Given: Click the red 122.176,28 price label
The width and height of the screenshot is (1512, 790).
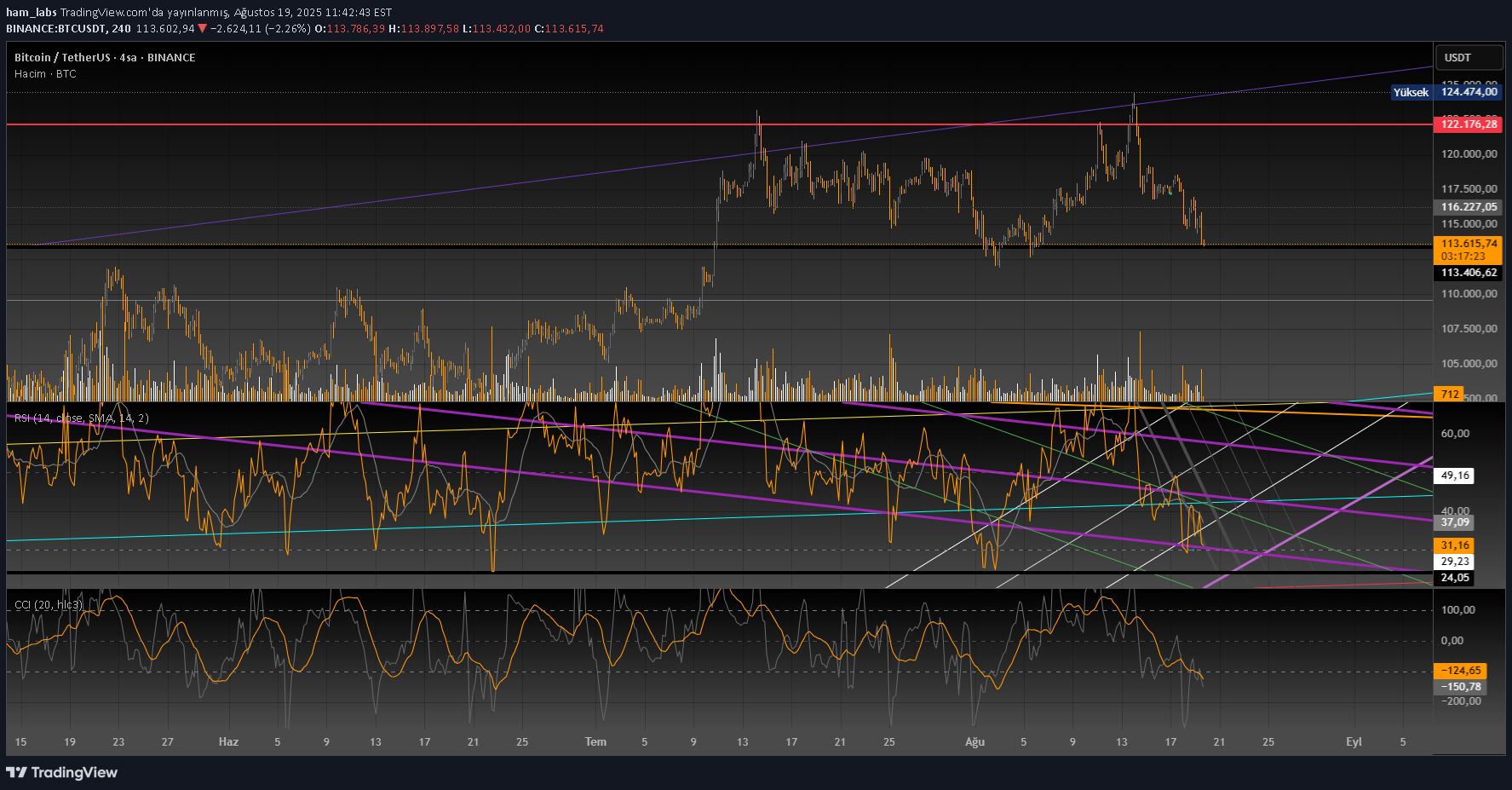Looking at the screenshot, I should coord(1469,124).
